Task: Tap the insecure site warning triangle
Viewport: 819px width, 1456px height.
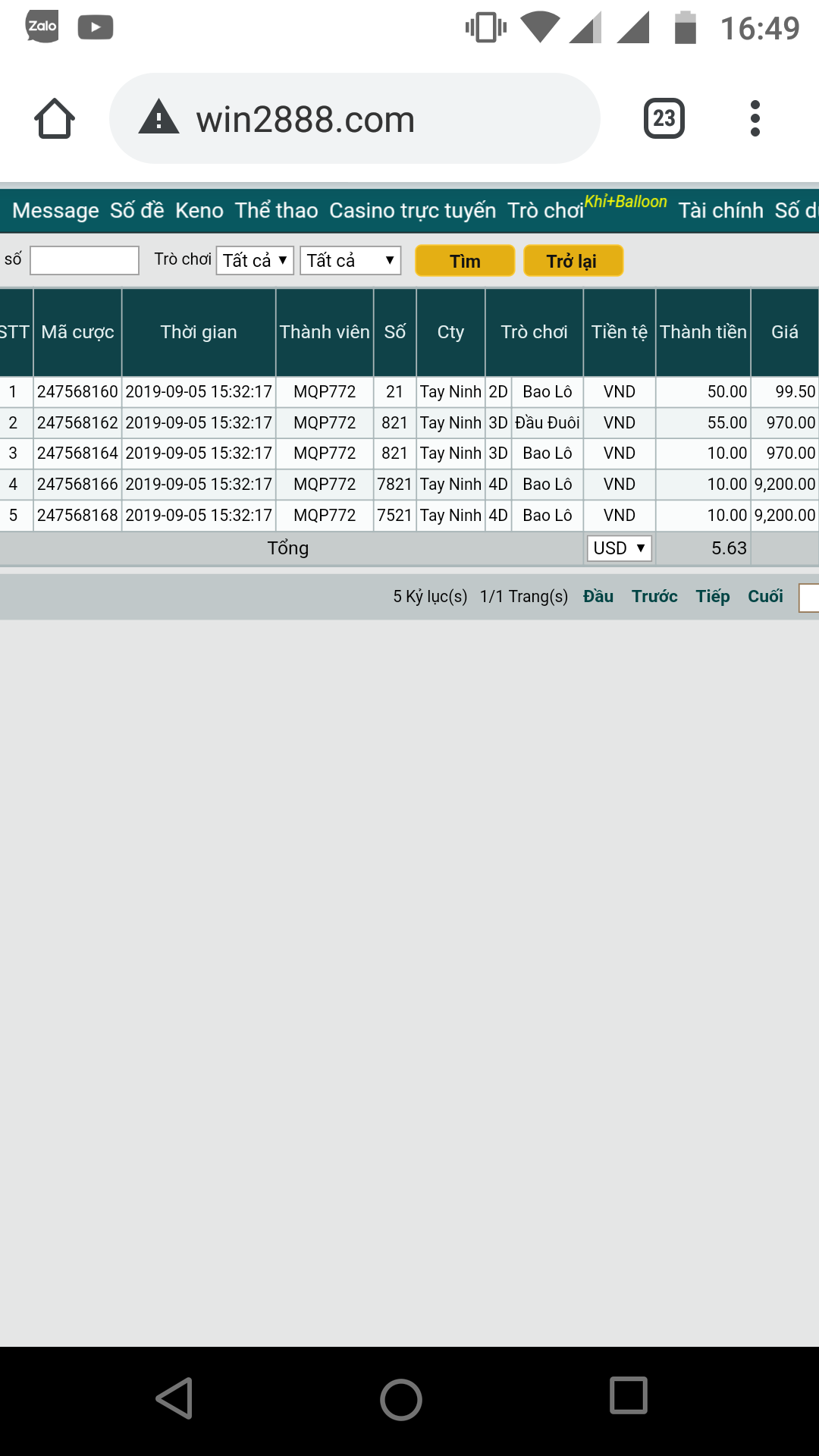Action: [x=158, y=118]
